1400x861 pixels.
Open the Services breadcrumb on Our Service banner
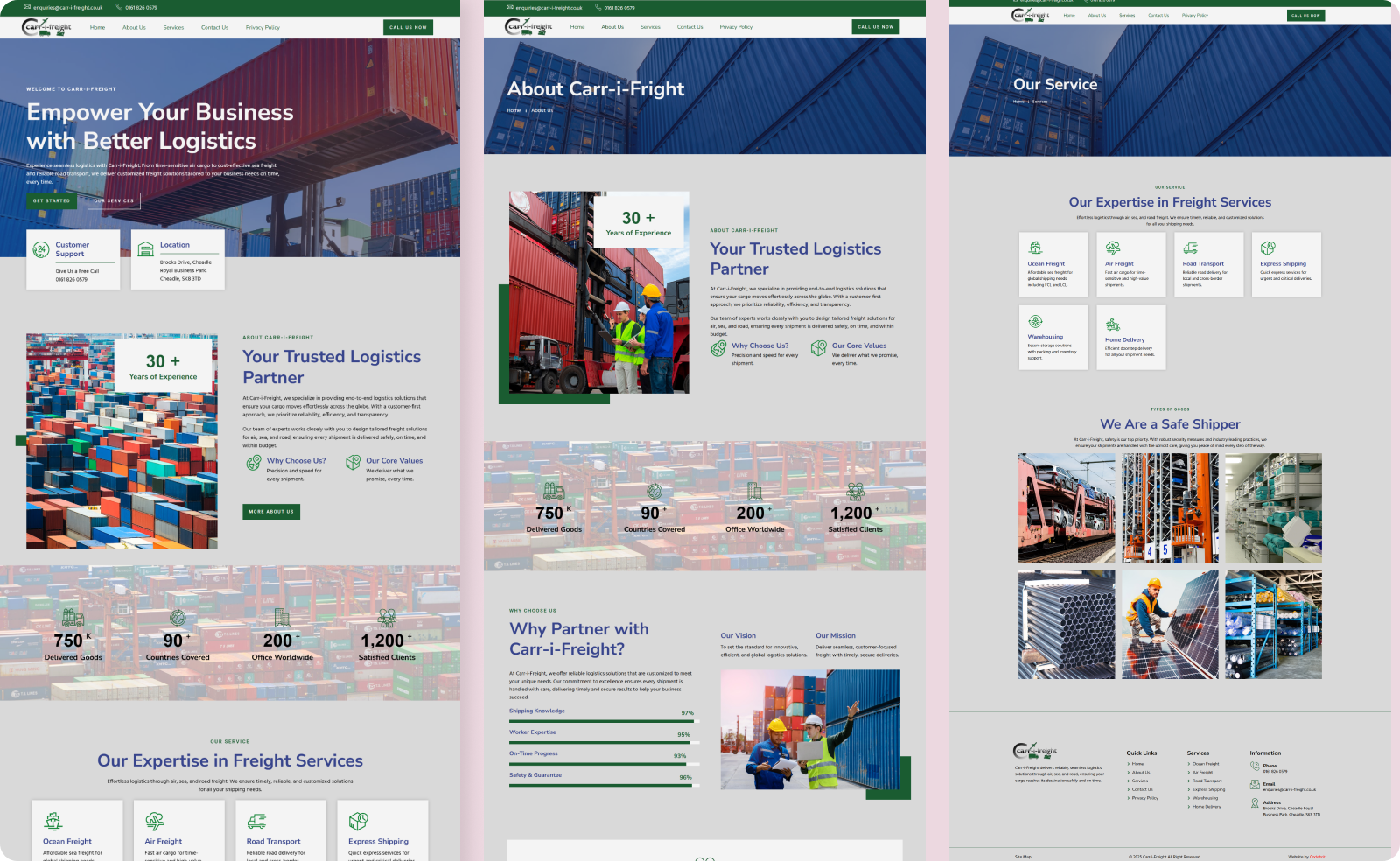point(1039,101)
